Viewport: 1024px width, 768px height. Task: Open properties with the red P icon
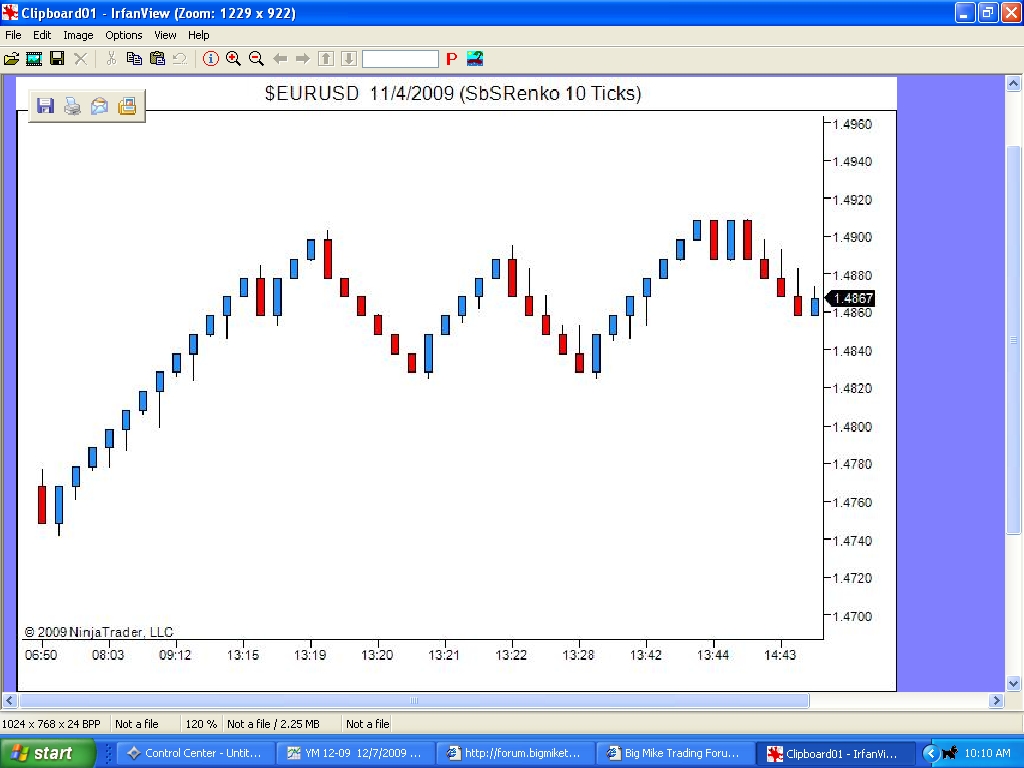point(451,59)
